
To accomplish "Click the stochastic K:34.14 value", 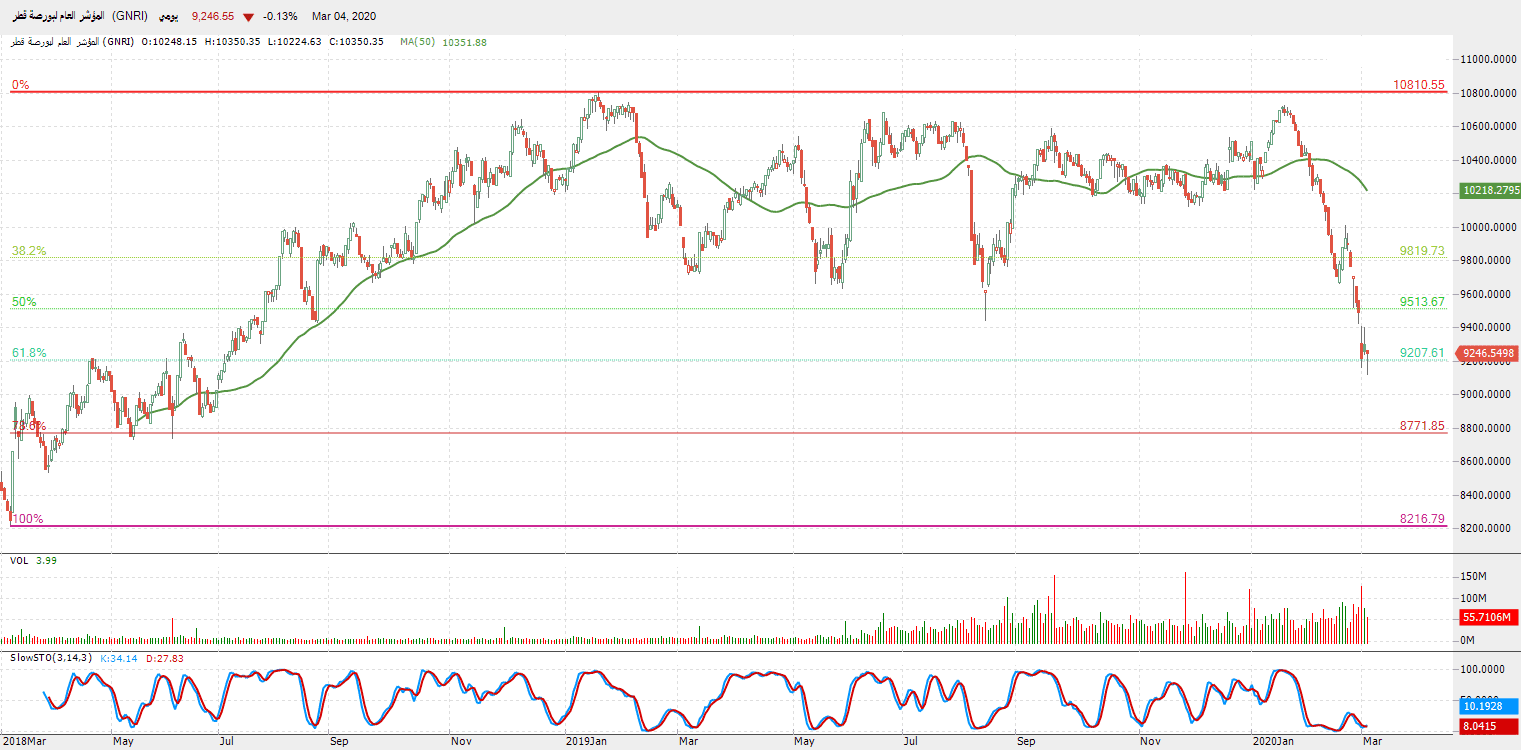I will tap(121, 658).
